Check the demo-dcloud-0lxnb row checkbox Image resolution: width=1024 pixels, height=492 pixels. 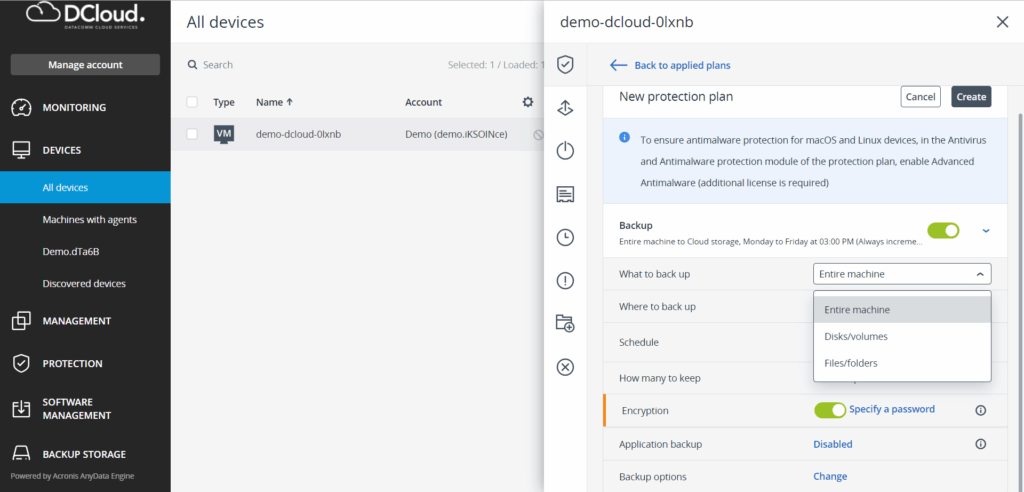[192, 134]
